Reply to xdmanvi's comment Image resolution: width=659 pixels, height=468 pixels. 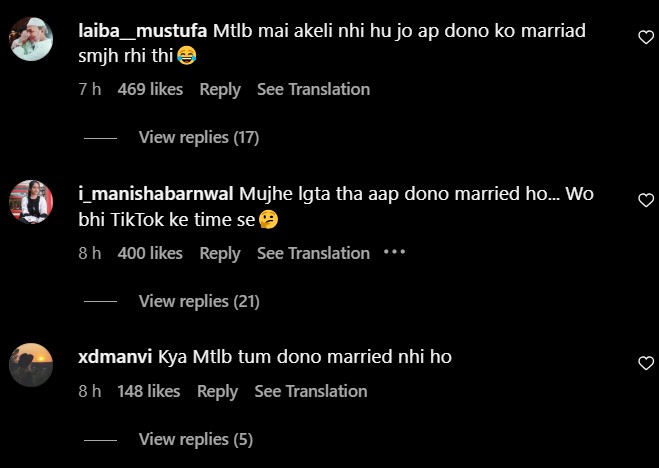click(x=217, y=391)
